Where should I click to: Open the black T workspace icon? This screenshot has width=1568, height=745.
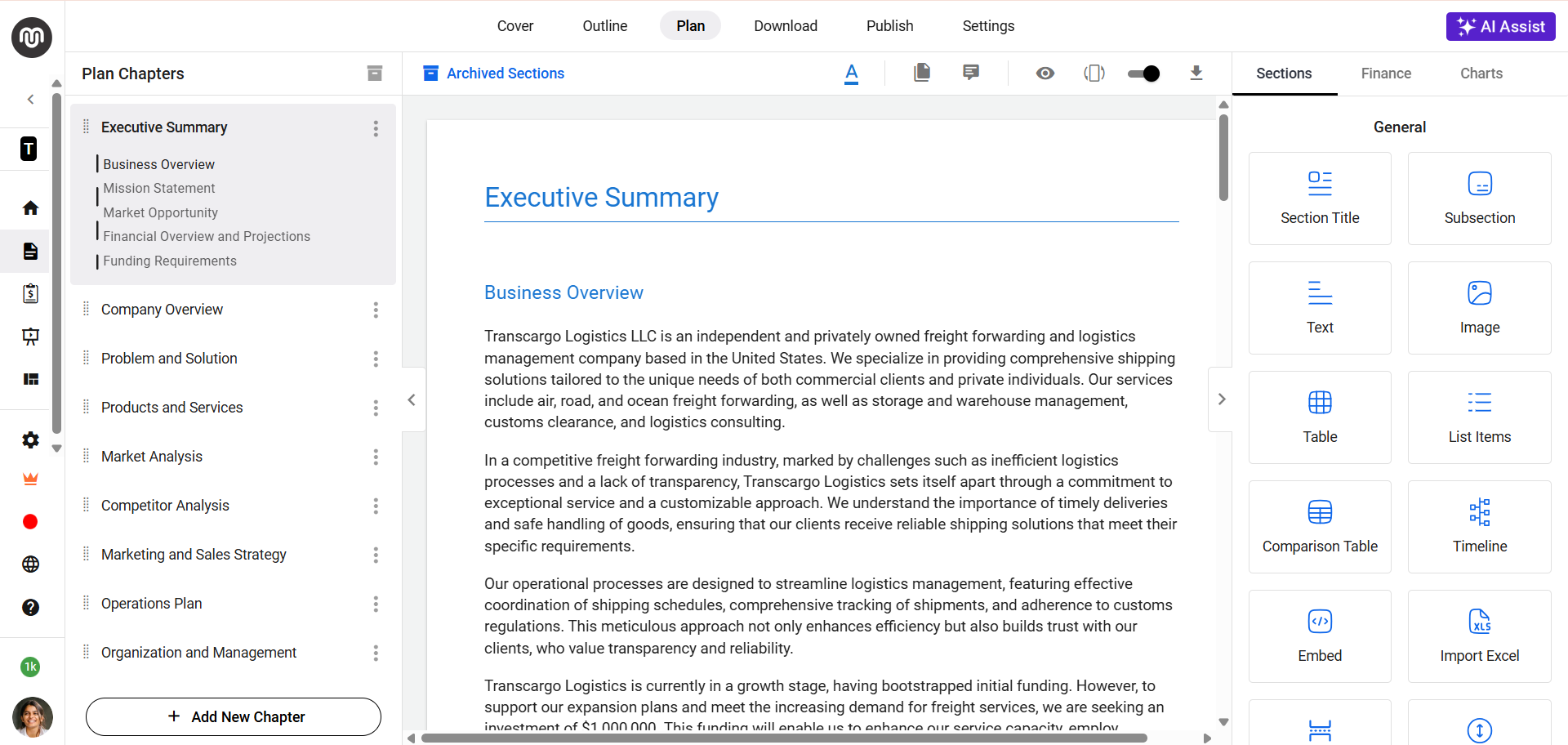point(29,149)
